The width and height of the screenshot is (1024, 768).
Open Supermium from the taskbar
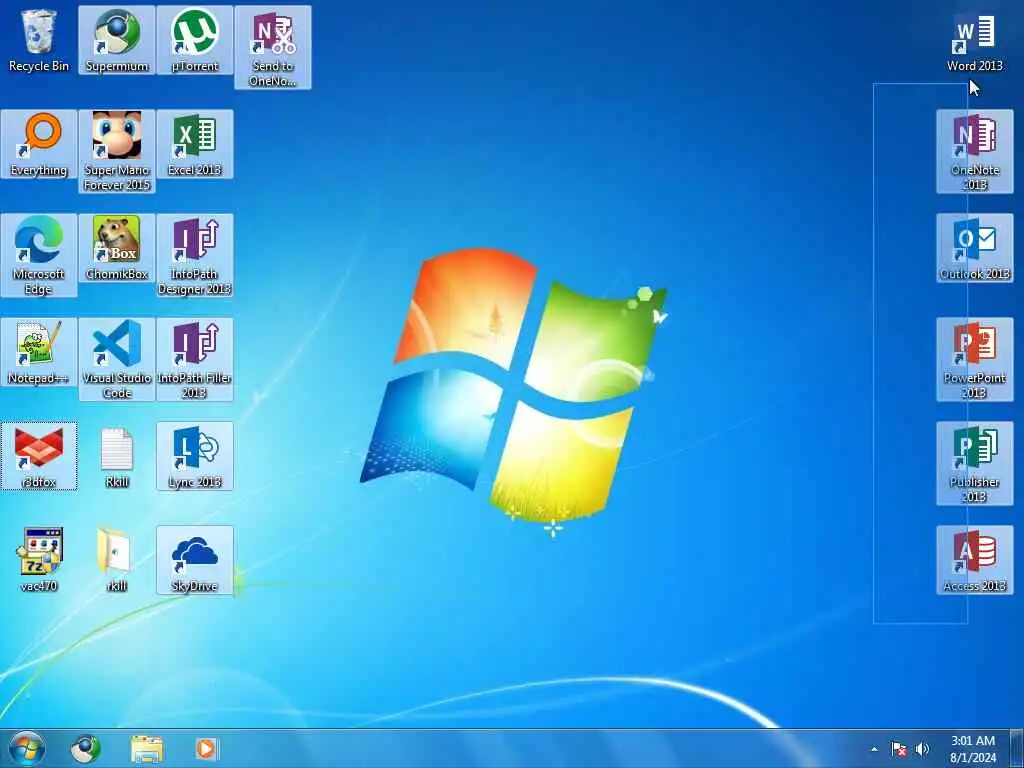[86, 748]
